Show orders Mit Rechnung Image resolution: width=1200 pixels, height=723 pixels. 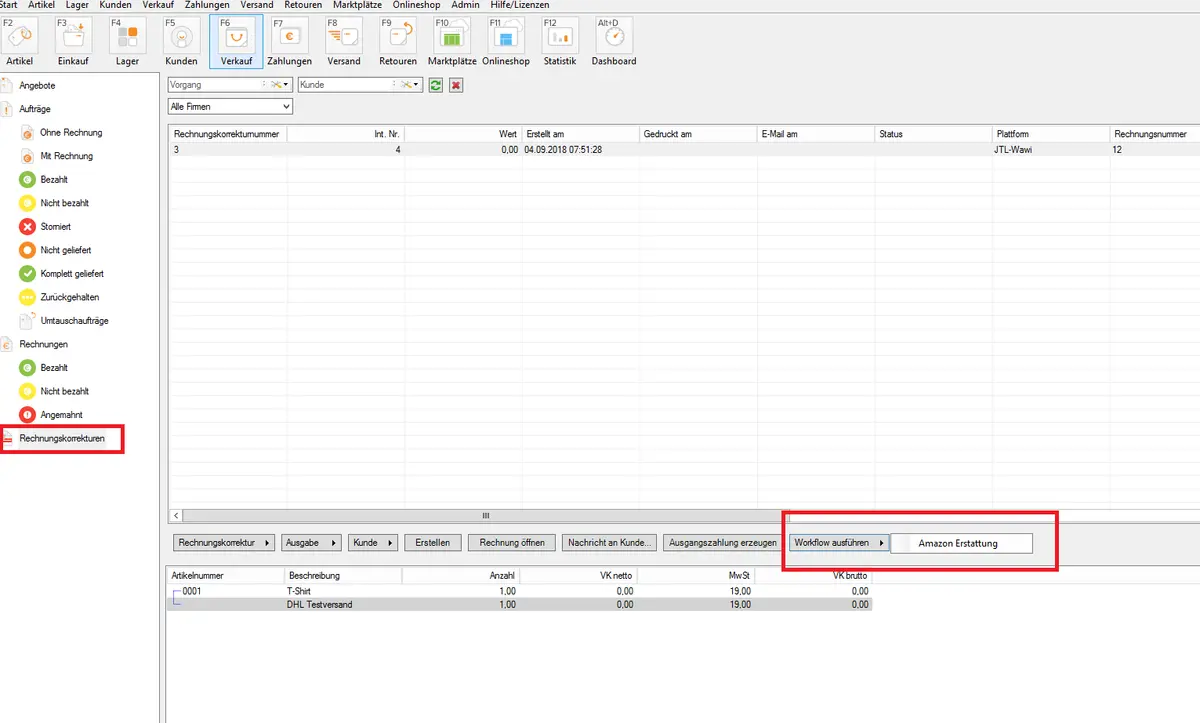[66, 156]
